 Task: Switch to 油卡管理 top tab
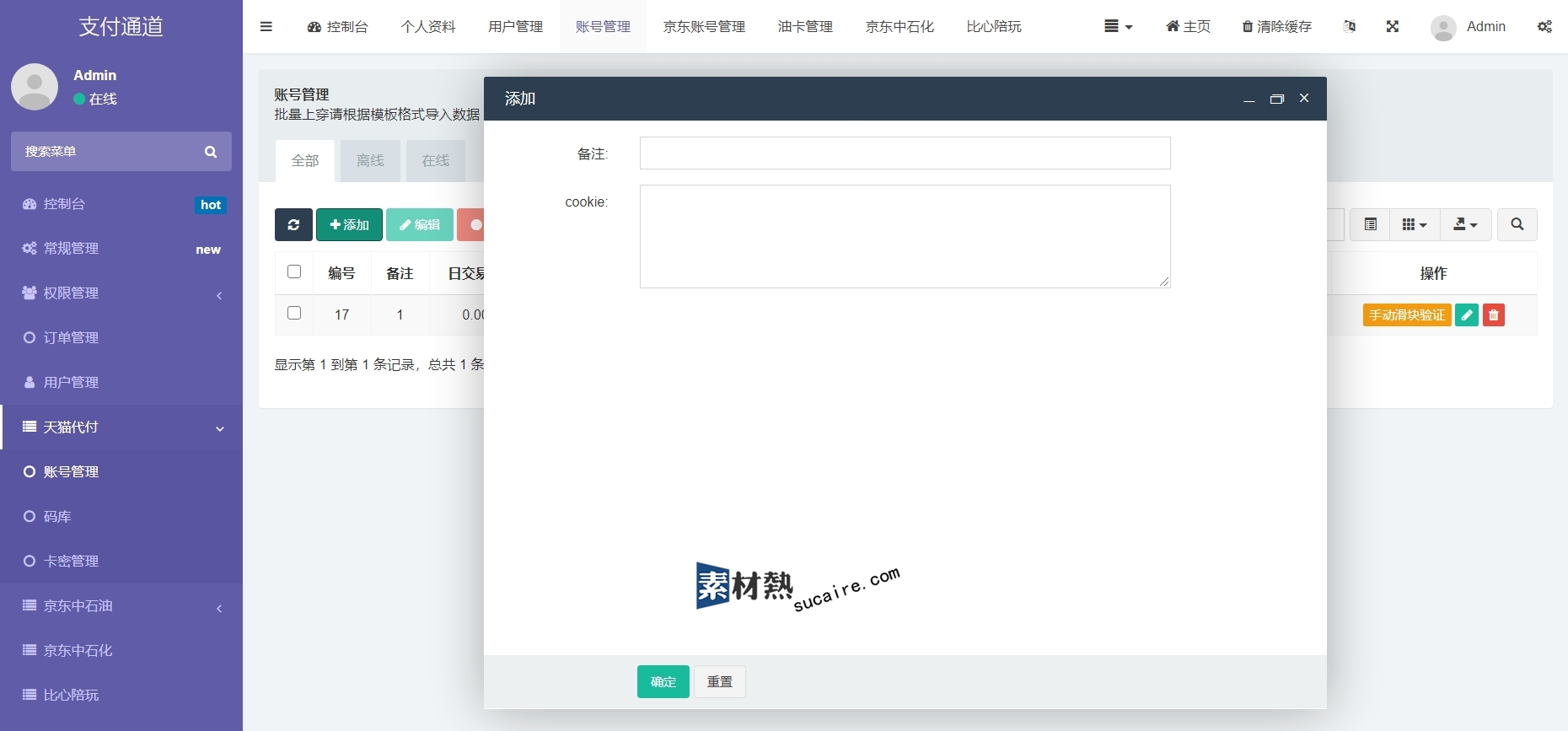click(806, 26)
